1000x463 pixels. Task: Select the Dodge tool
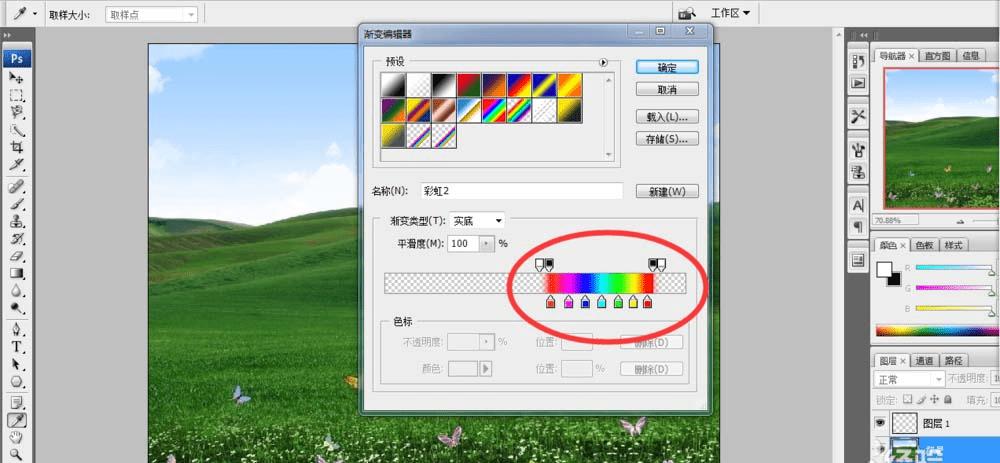(17, 308)
